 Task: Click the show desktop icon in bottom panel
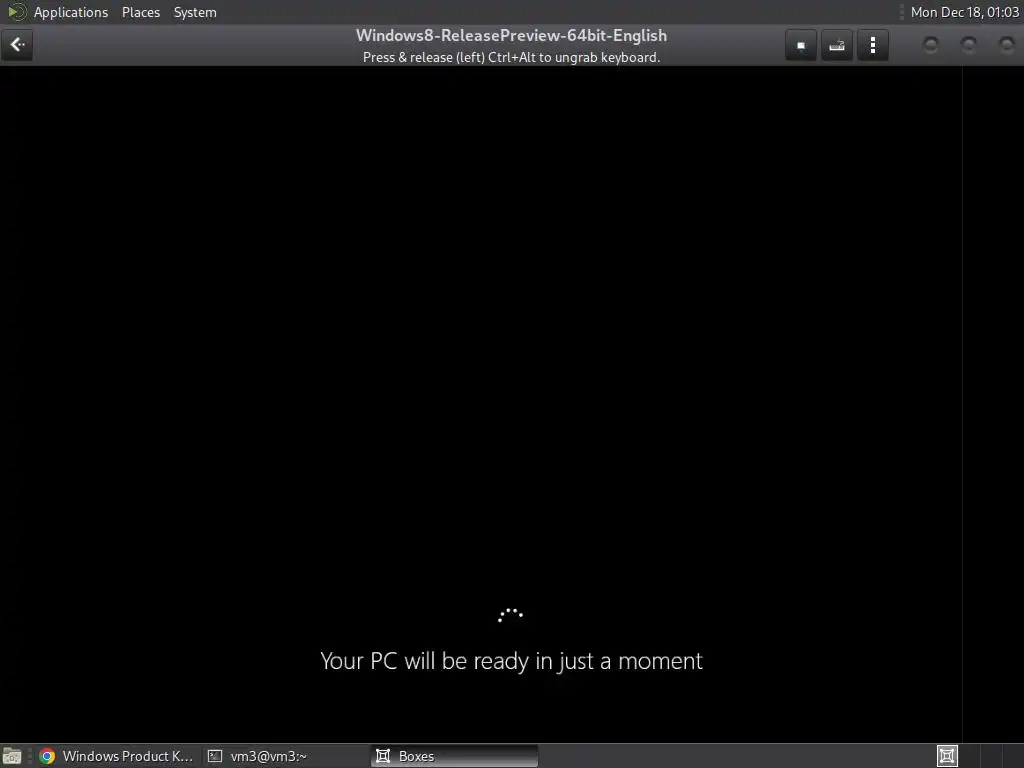coord(12,756)
